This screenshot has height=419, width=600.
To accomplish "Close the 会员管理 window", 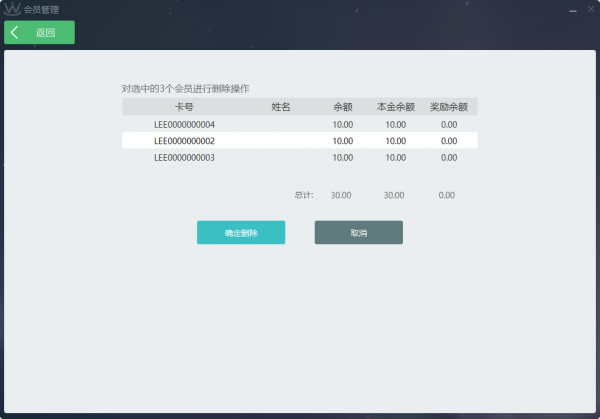I will [591, 9].
